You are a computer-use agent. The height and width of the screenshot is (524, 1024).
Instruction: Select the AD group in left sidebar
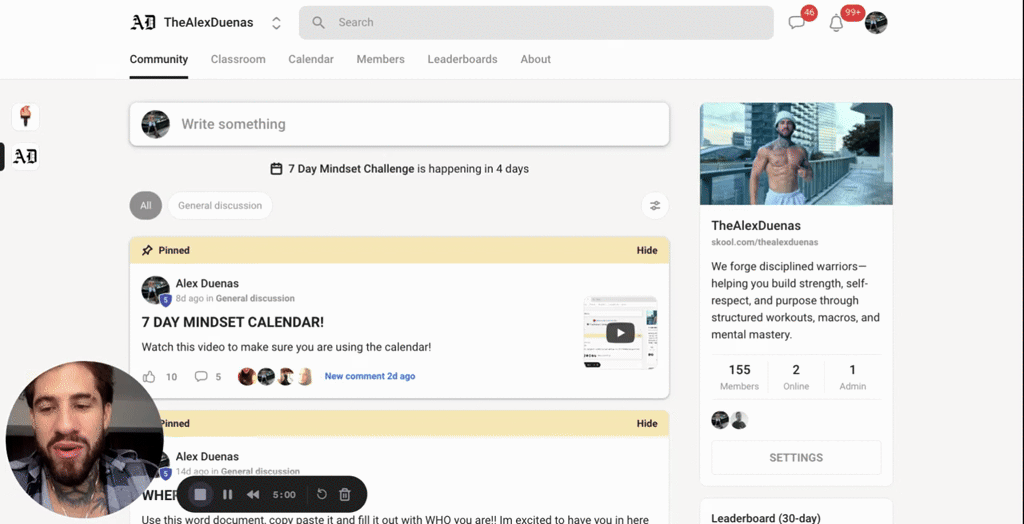click(x=25, y=156)
